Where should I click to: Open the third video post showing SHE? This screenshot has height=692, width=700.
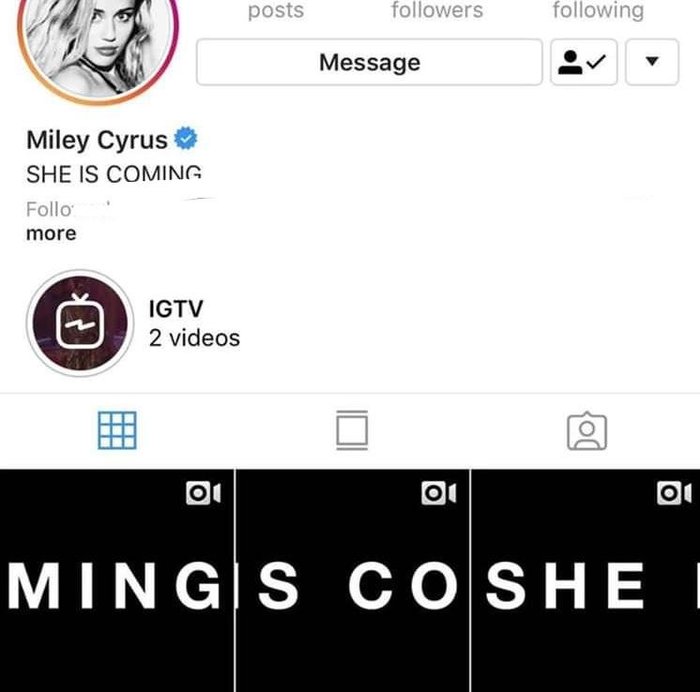586,580
